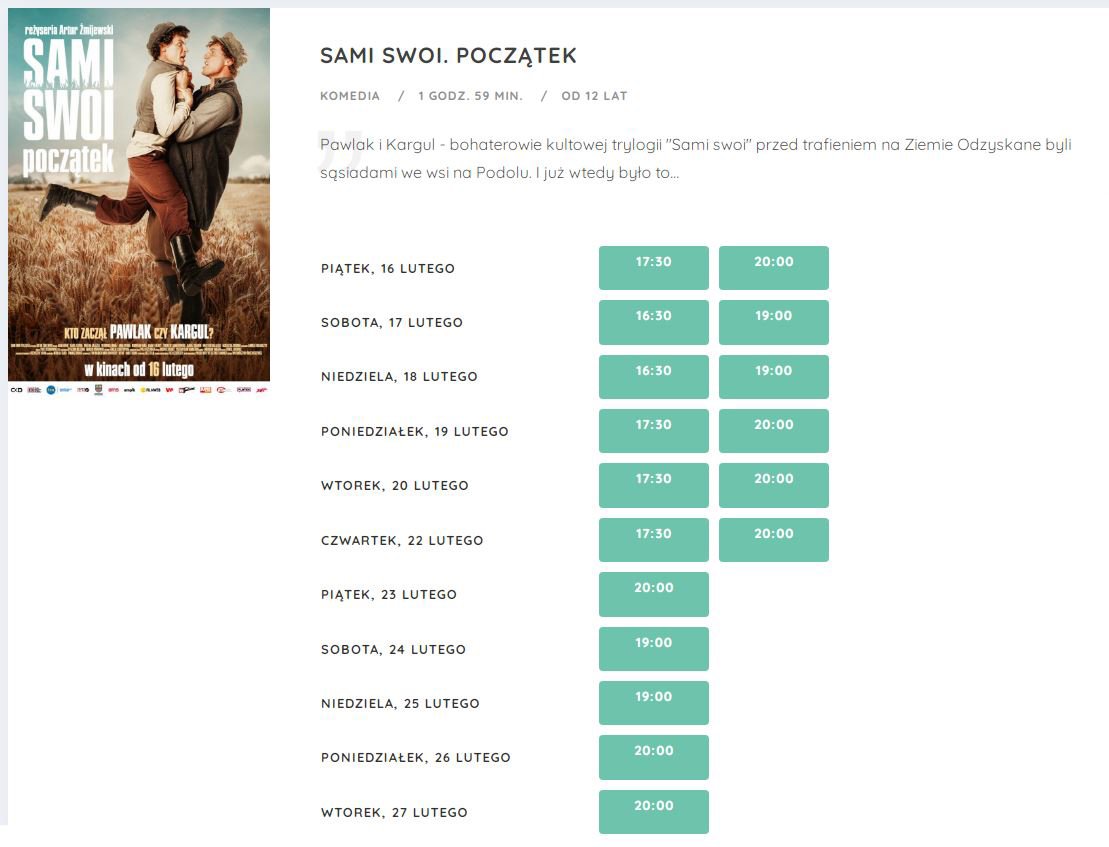Viewport: 1109px width, 847px height.
Task: Select 17:30 showing on Wtorek, 20 lutego
Action: (654, 486)
